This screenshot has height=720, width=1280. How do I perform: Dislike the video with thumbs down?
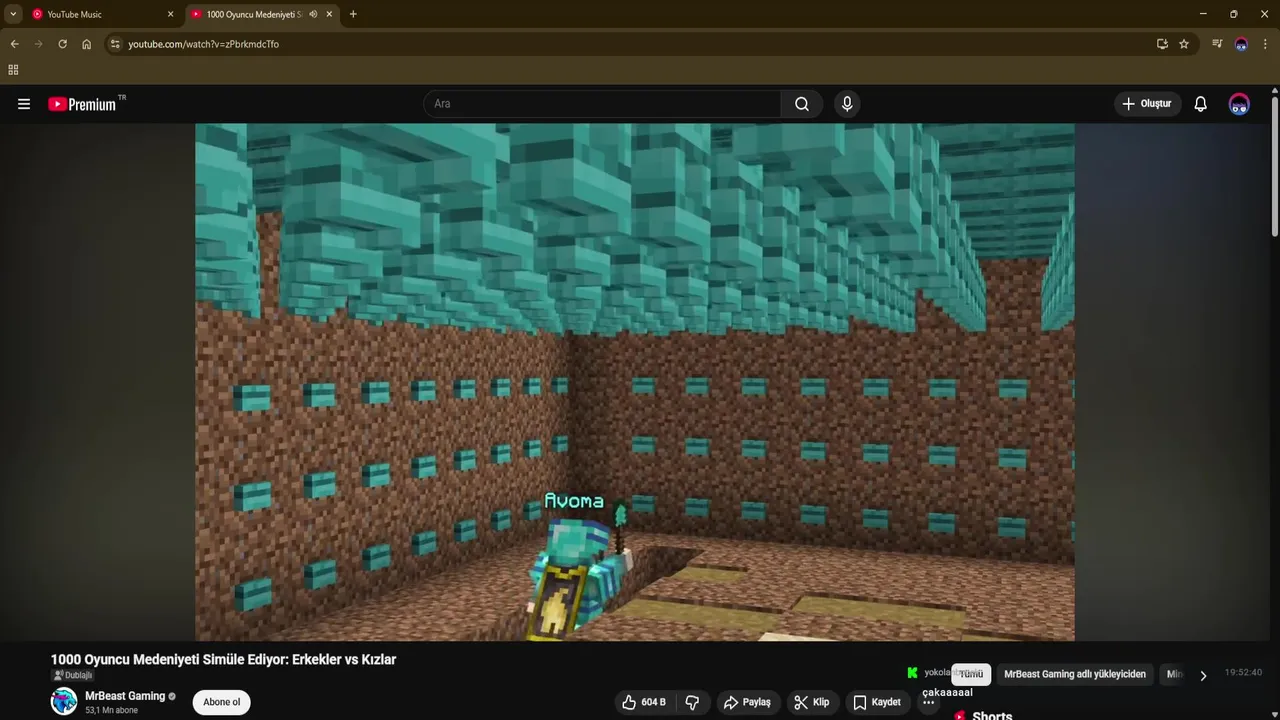click(692, 702)
